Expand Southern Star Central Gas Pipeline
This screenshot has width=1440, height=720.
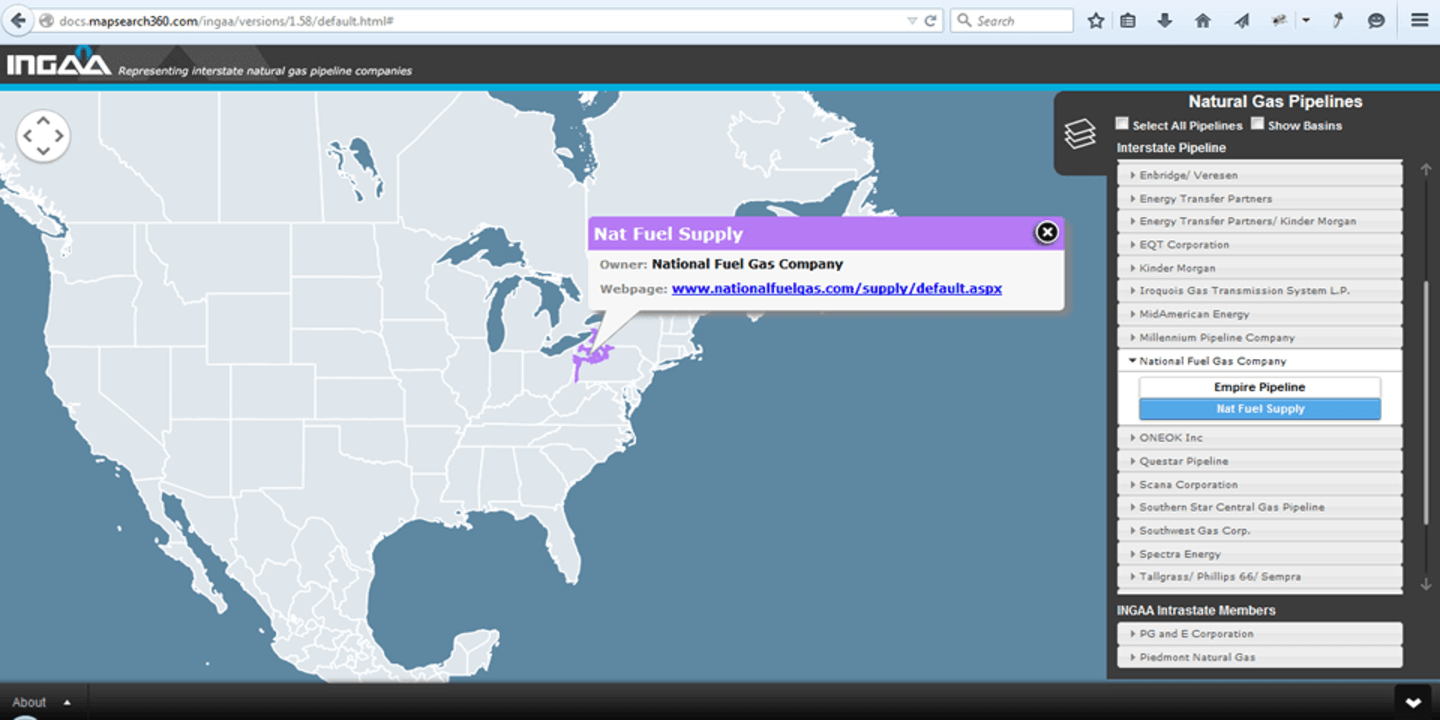tap(1259, 507)
